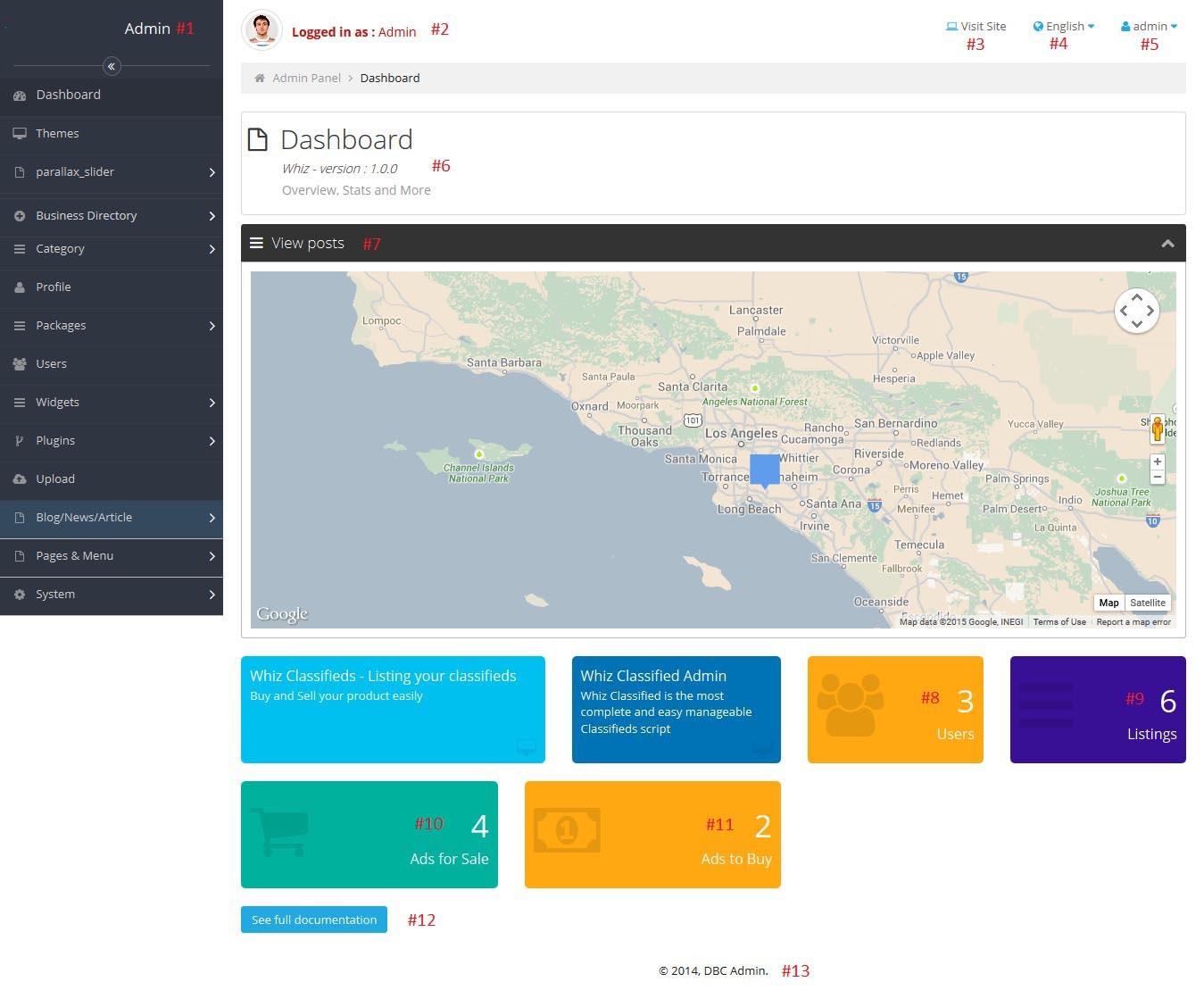Screen dimensions: 1204x1007
Task: Collapse the sidebar with the double-chevron button
Action: coord(112,66)
